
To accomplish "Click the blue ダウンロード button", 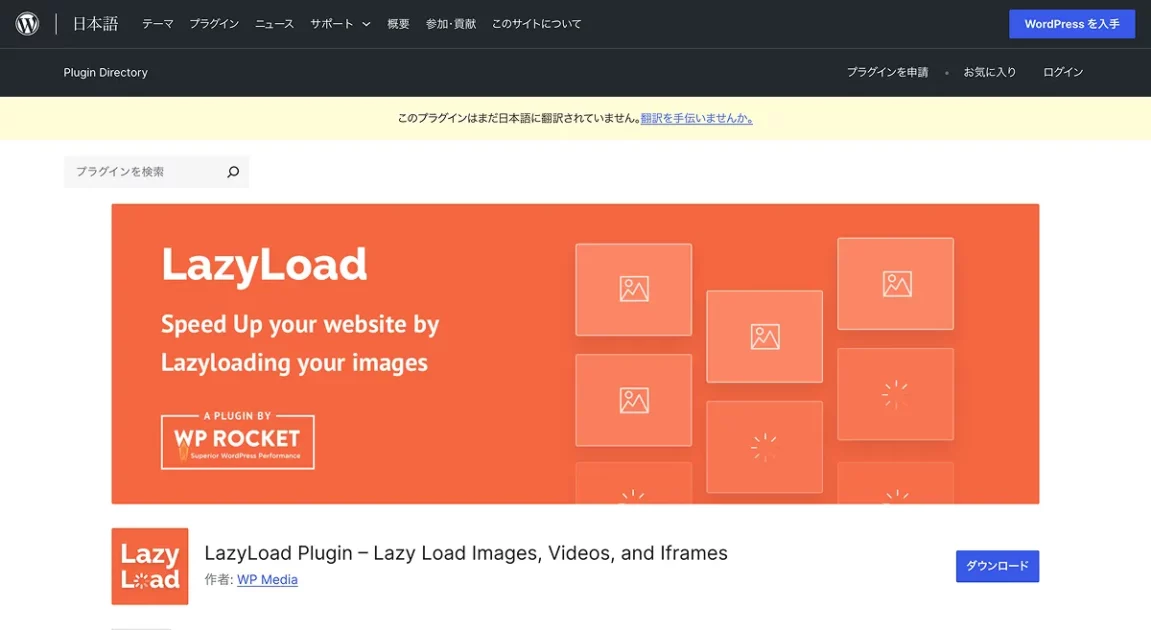I will click(x=997, y=566).
